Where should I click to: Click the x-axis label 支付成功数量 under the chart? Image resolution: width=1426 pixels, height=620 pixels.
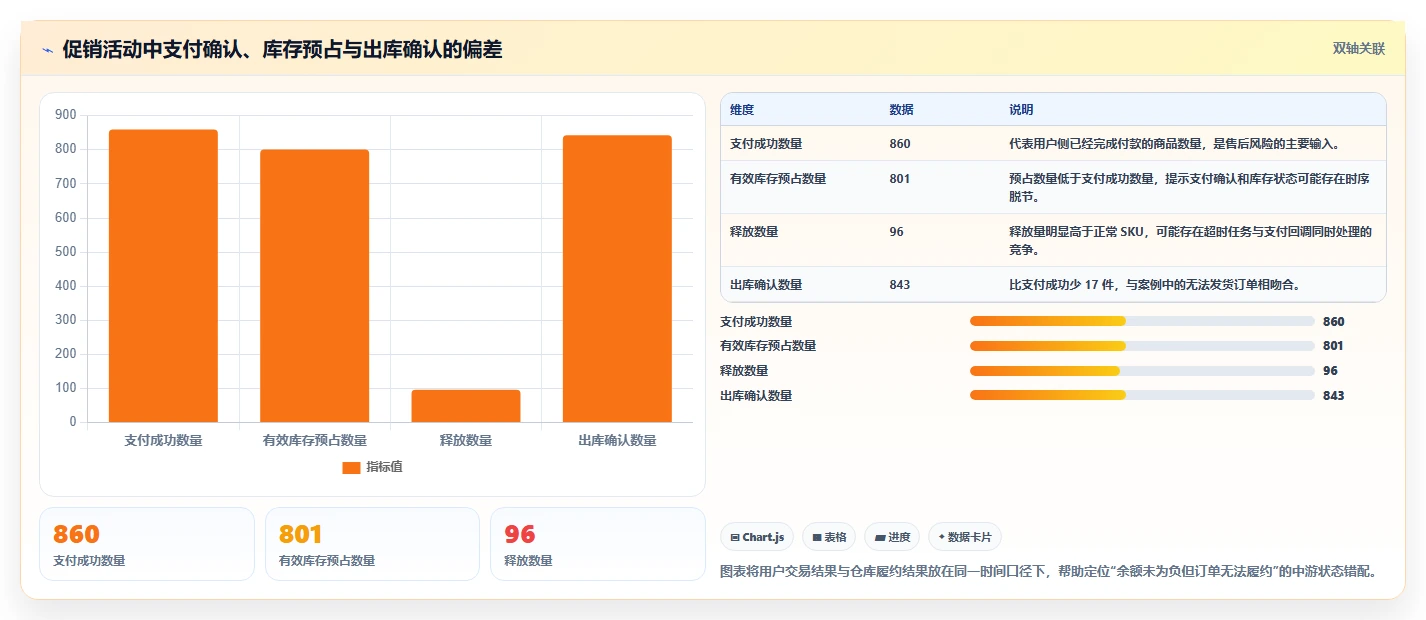pos(163,440)
